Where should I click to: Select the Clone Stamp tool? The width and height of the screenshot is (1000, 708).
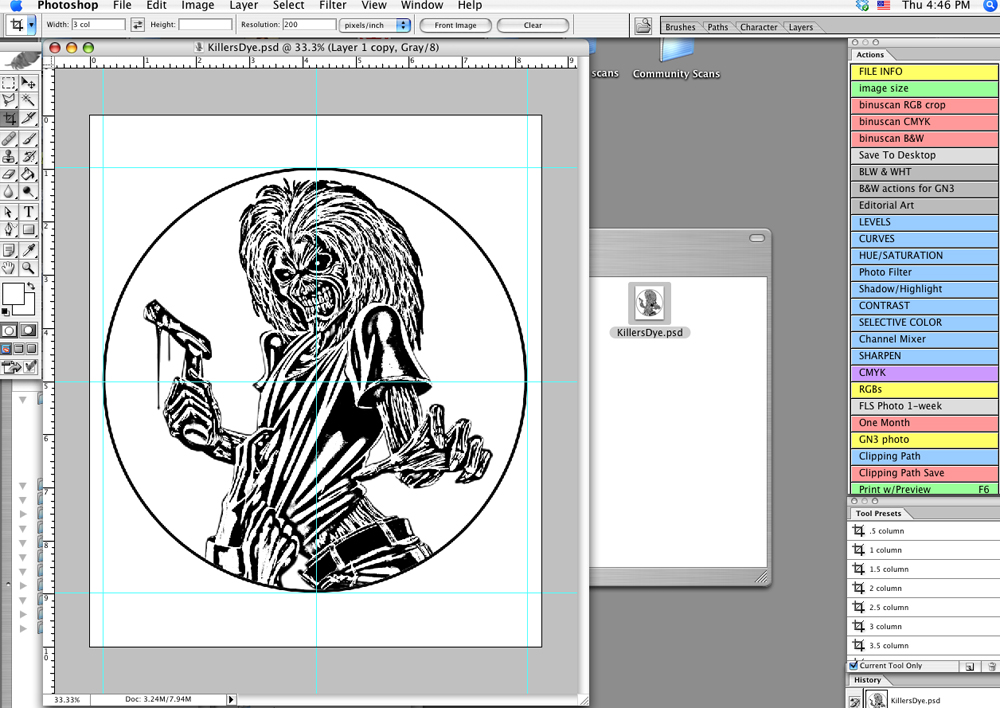[x=9, y=156]
